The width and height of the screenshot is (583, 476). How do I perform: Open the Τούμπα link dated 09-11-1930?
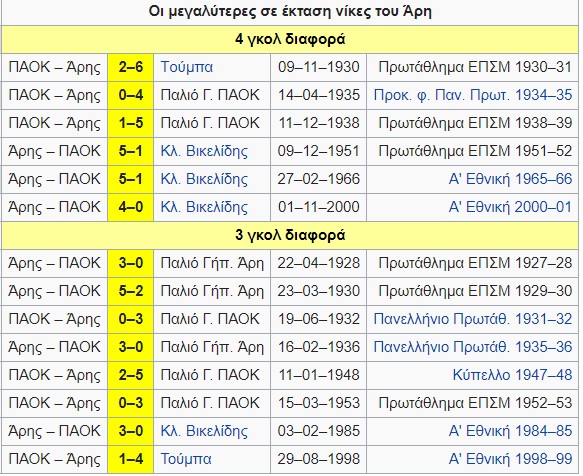187,67
